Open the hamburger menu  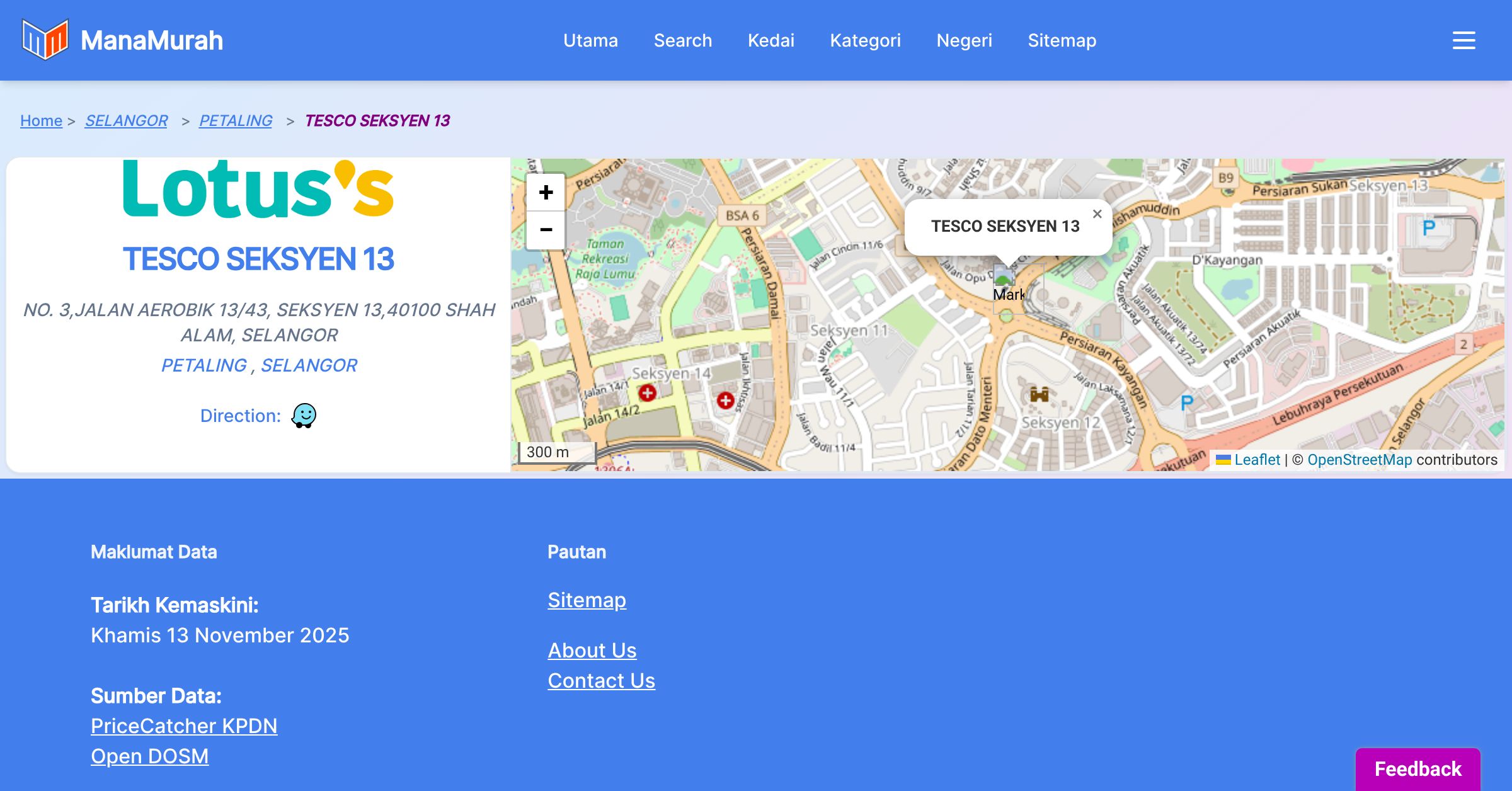pos(1463,40)
